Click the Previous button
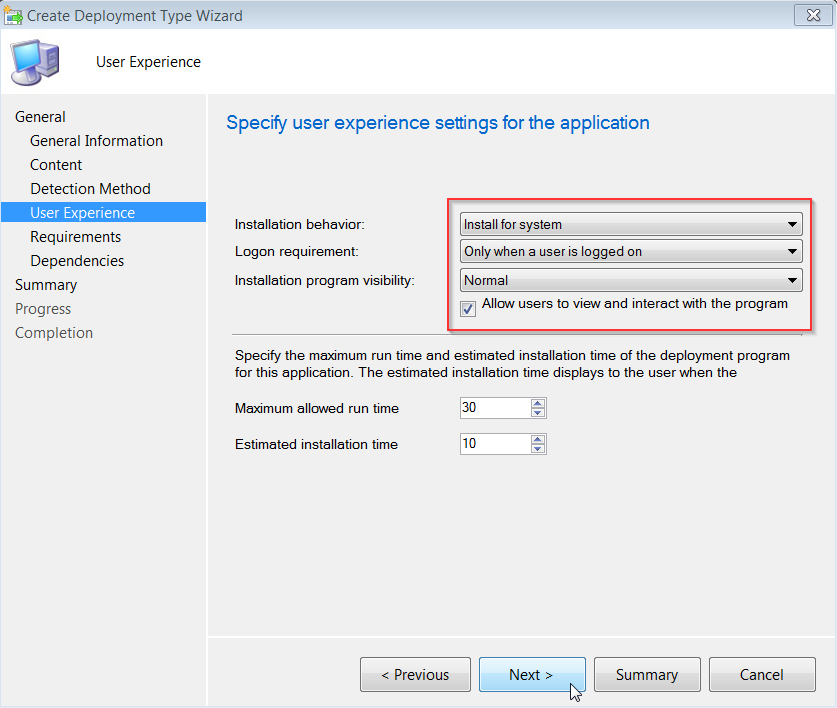Screen dimensions: 837x708 [x=415, y=674]
